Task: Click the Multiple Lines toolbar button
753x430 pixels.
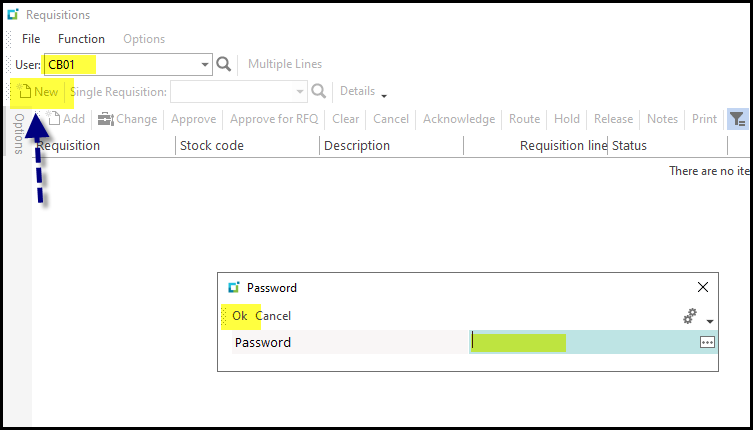Action: [285, 64]
